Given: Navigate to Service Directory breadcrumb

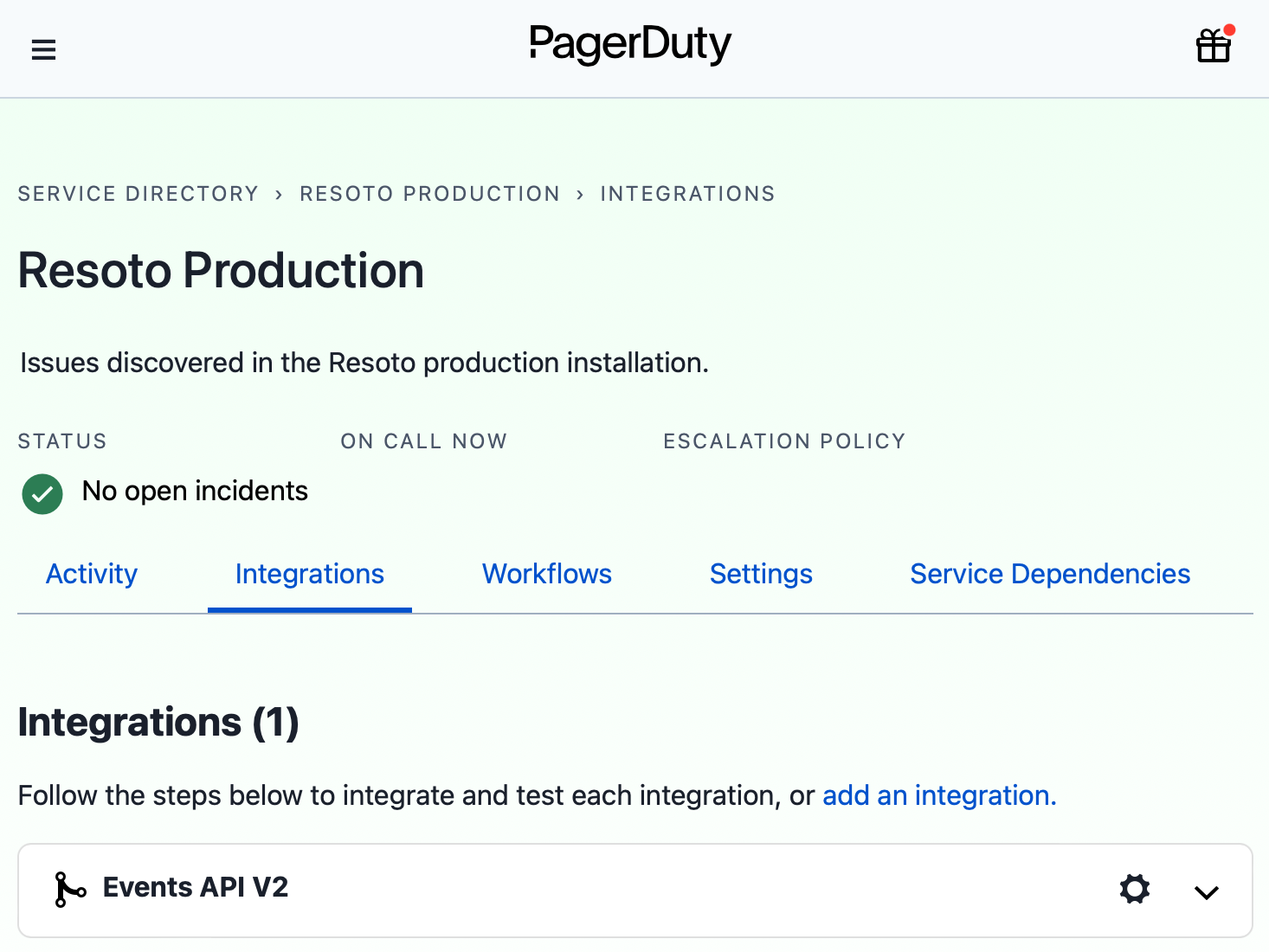Looking at the screenshot, I should click(x=138, y=194).
